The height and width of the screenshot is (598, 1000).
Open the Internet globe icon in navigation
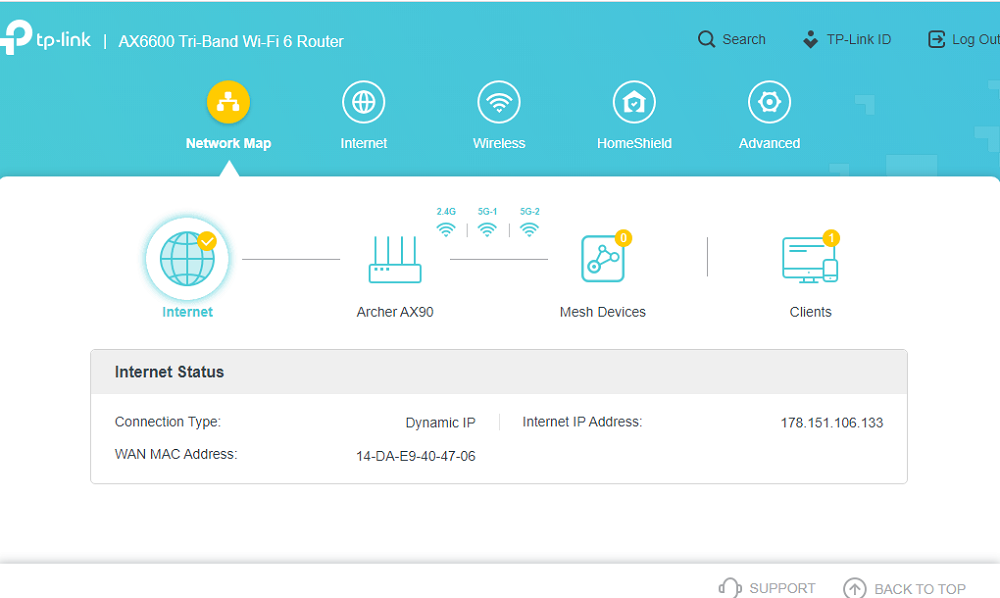364,102
